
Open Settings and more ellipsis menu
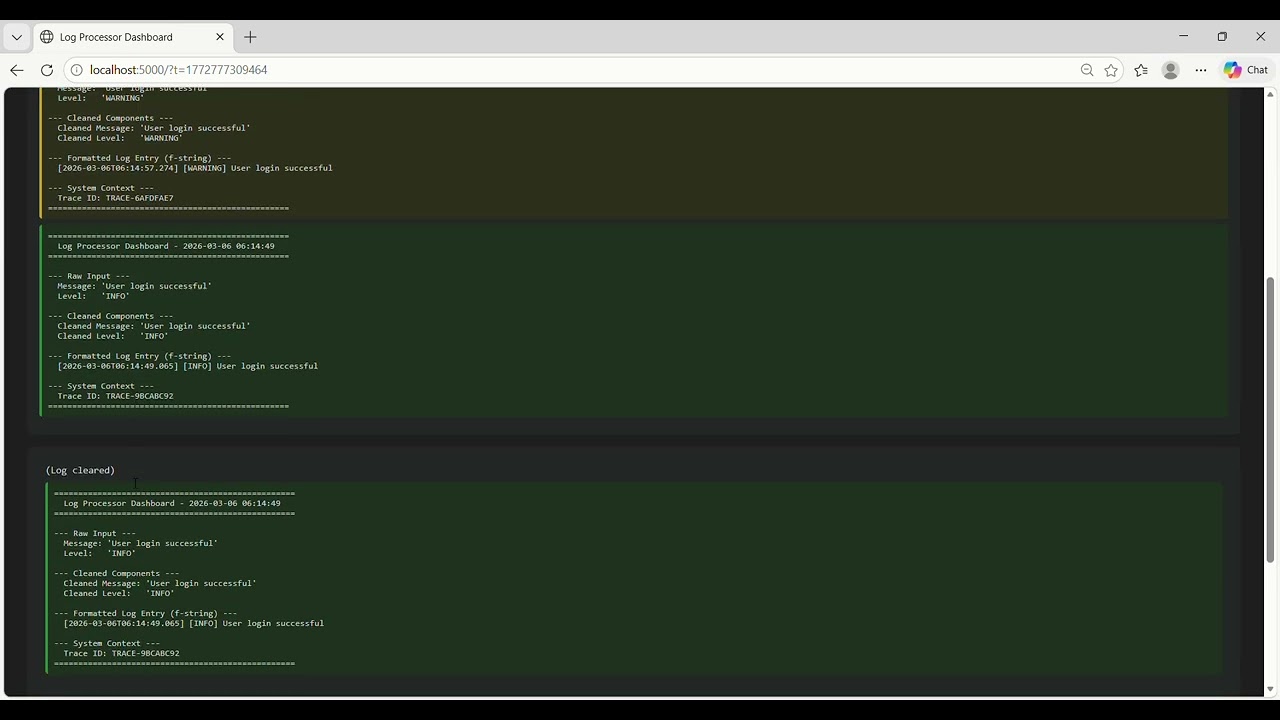1201,70
